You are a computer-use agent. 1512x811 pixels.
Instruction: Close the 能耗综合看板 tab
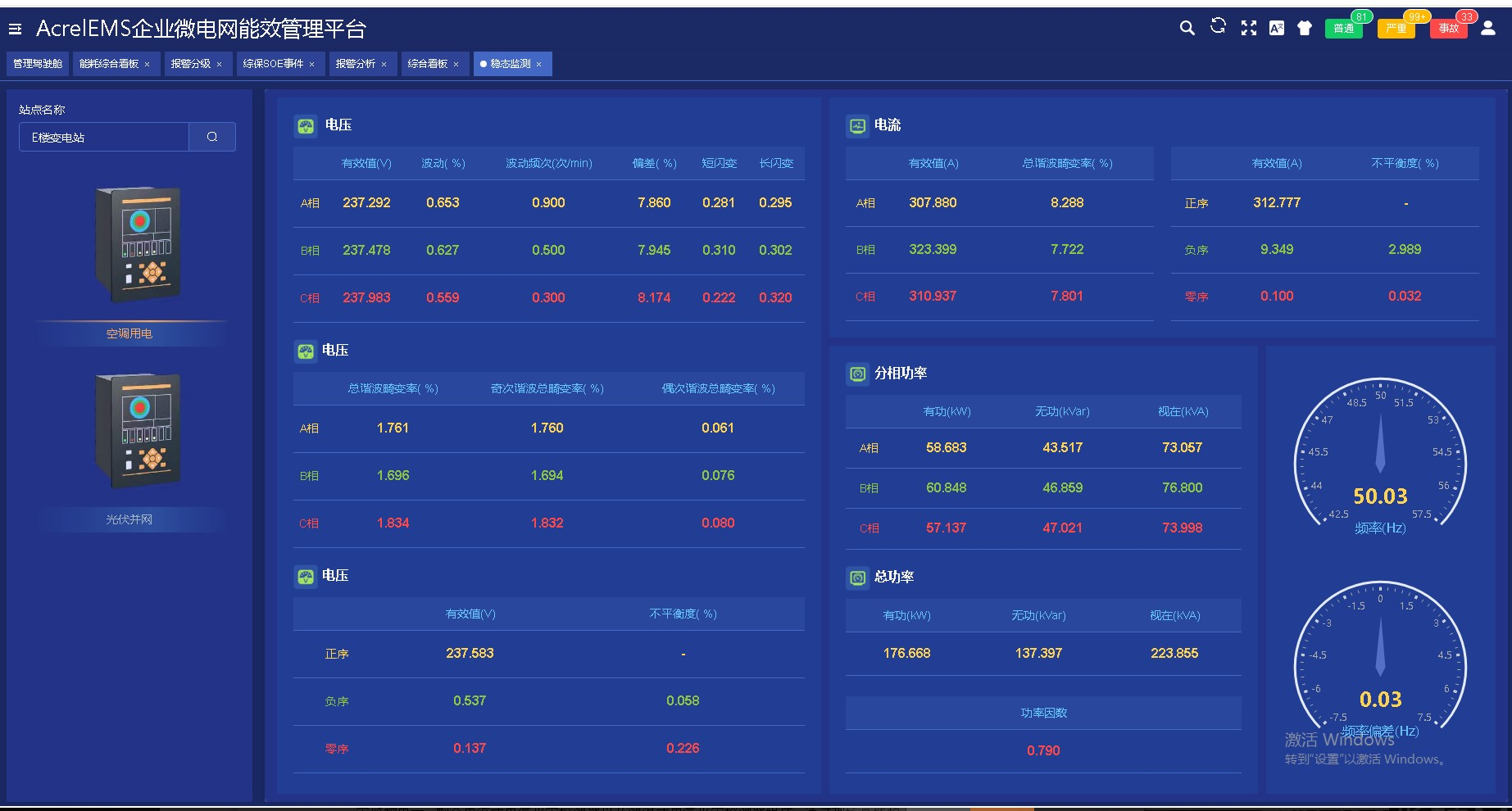pyautogui.click(x=148, y=65)
